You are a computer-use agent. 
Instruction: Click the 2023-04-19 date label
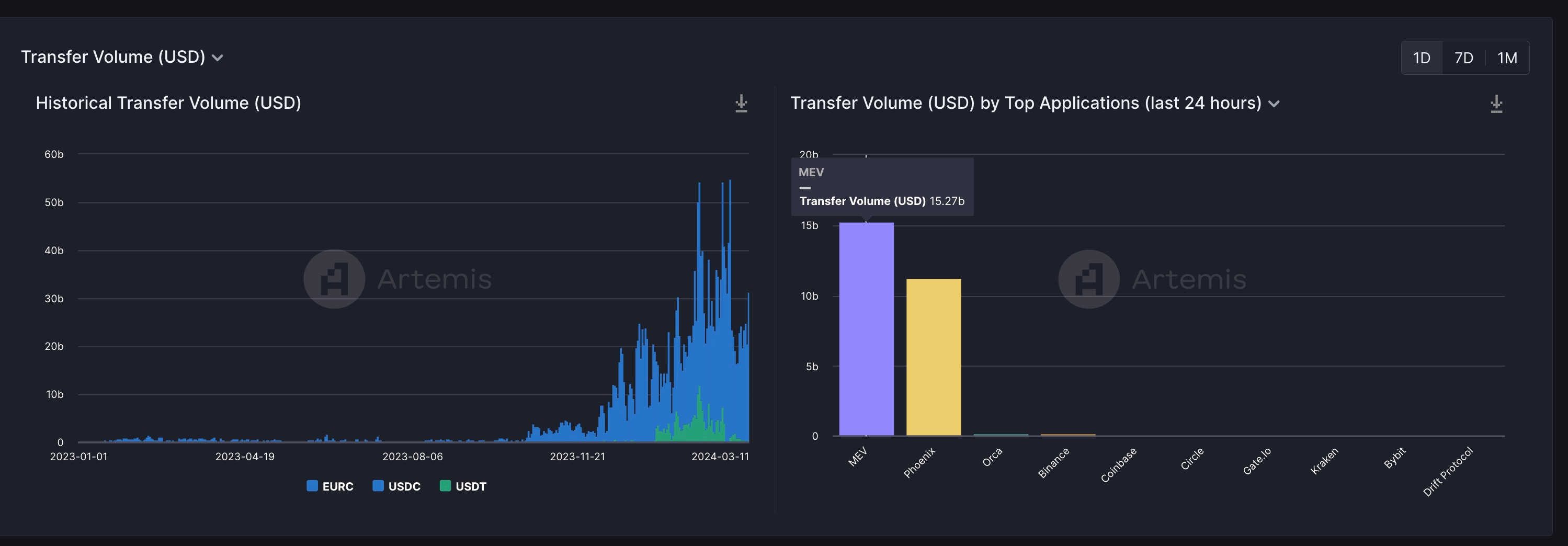[245, 457]
